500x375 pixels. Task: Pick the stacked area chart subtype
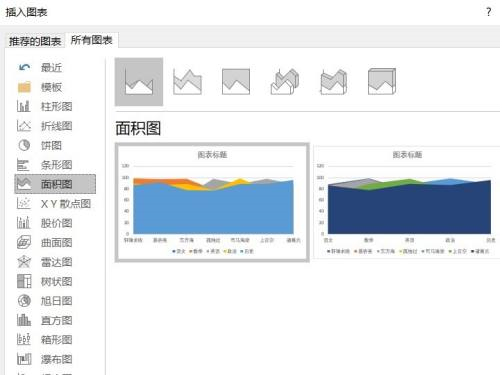pos(187,82)
